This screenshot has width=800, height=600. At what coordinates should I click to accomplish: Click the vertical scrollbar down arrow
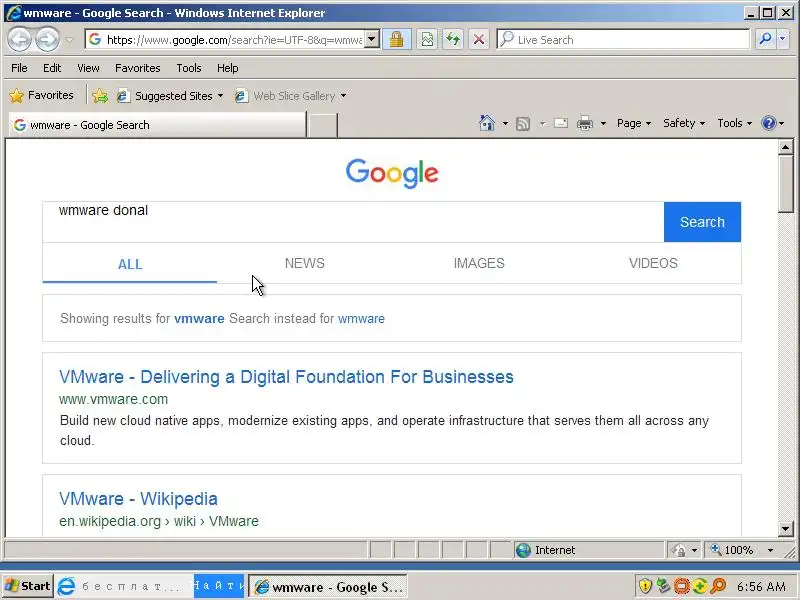(x=786, y=529)
